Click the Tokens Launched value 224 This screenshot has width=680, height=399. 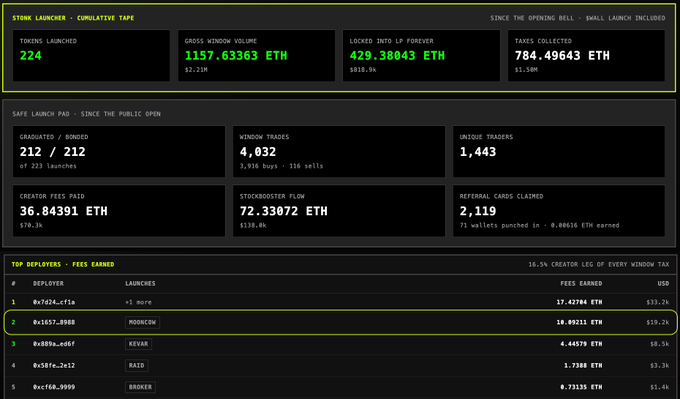(x=30, y=56)
